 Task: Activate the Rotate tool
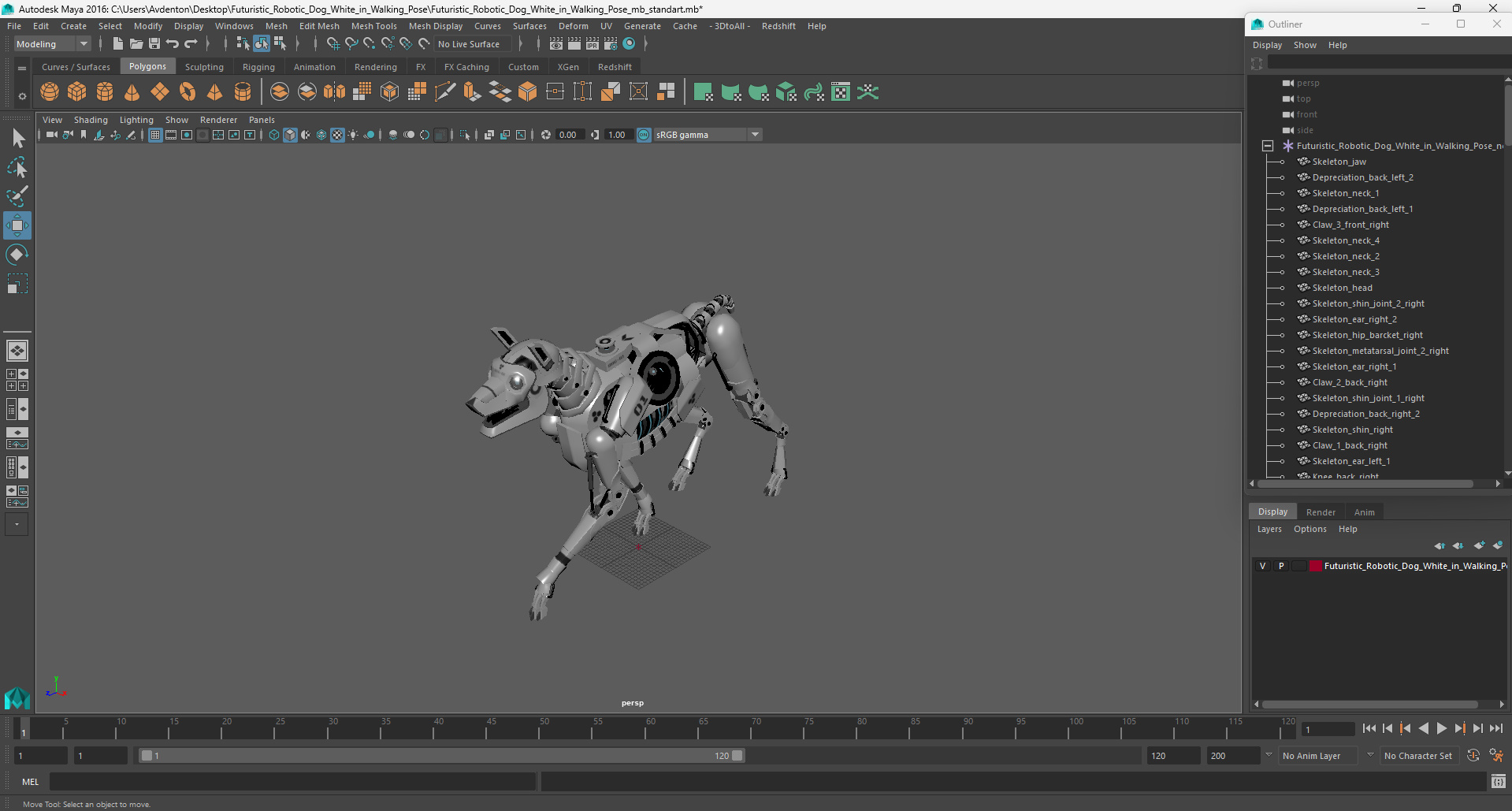(17, 255)
